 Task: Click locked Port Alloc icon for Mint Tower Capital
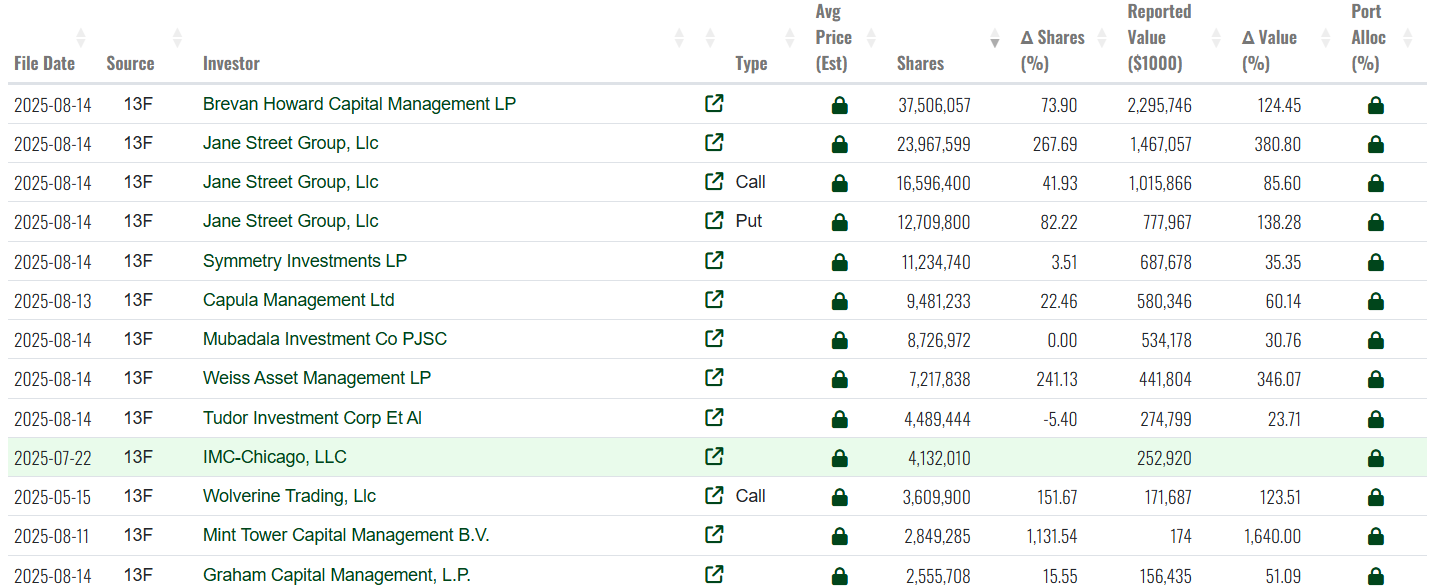pos(1375,536)
